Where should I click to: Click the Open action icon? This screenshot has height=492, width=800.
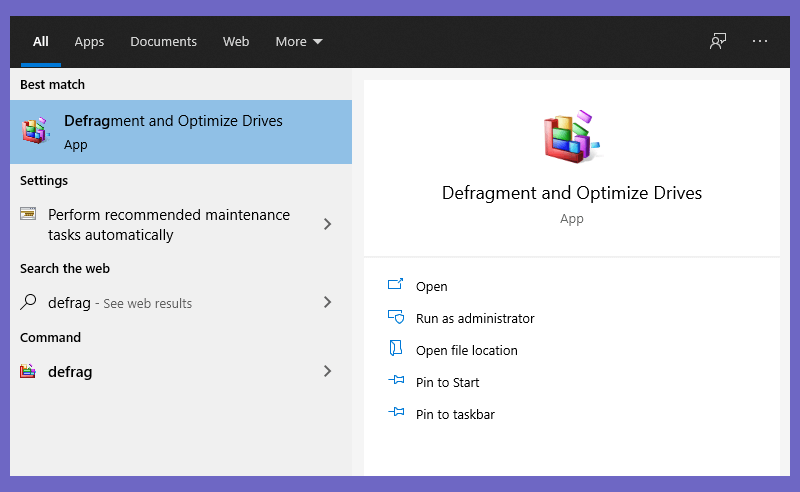click(x=395, y=284)
